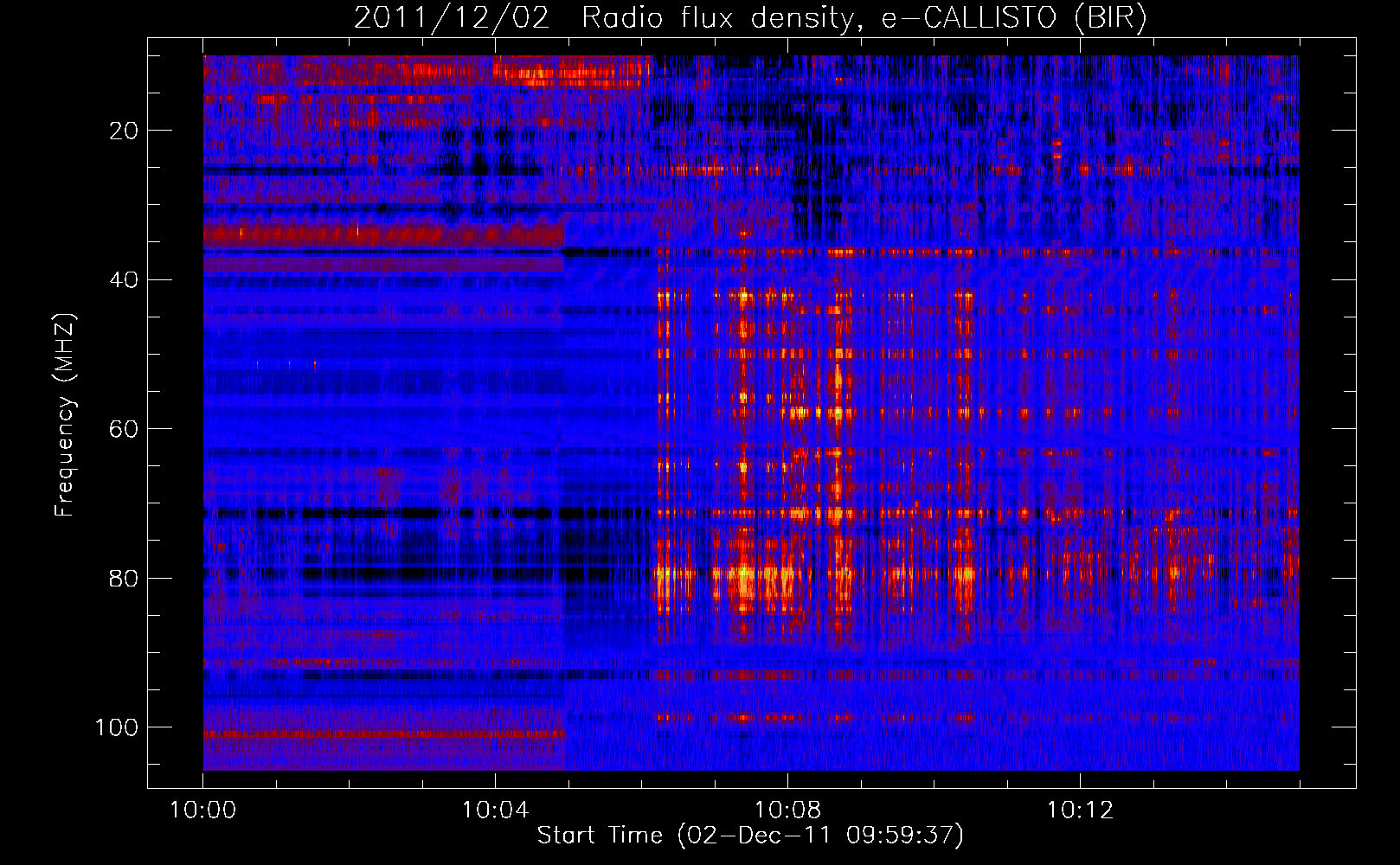Click the '10:08' time tick label
Image resolution: width=1400 pixels, height=865 pixels.
[x=787, y=811]
